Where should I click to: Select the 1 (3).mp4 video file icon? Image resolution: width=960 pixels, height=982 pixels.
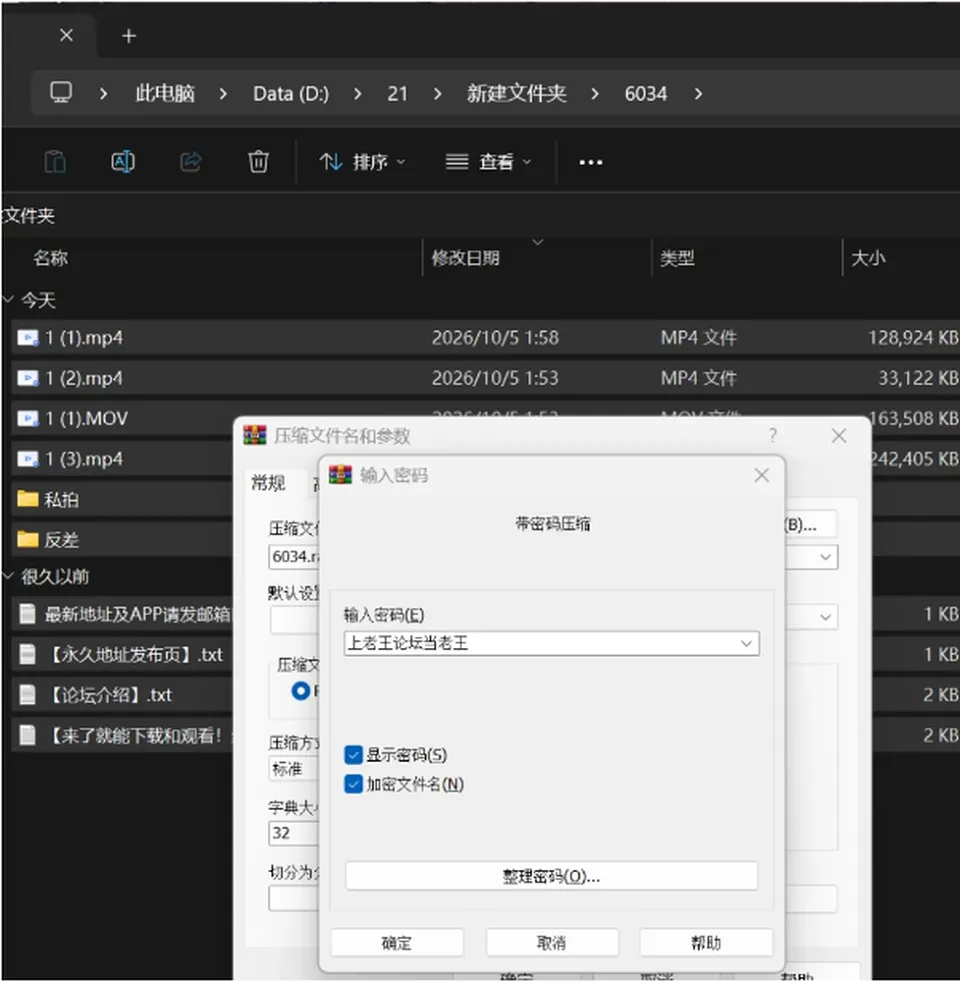tap(28, 459)
